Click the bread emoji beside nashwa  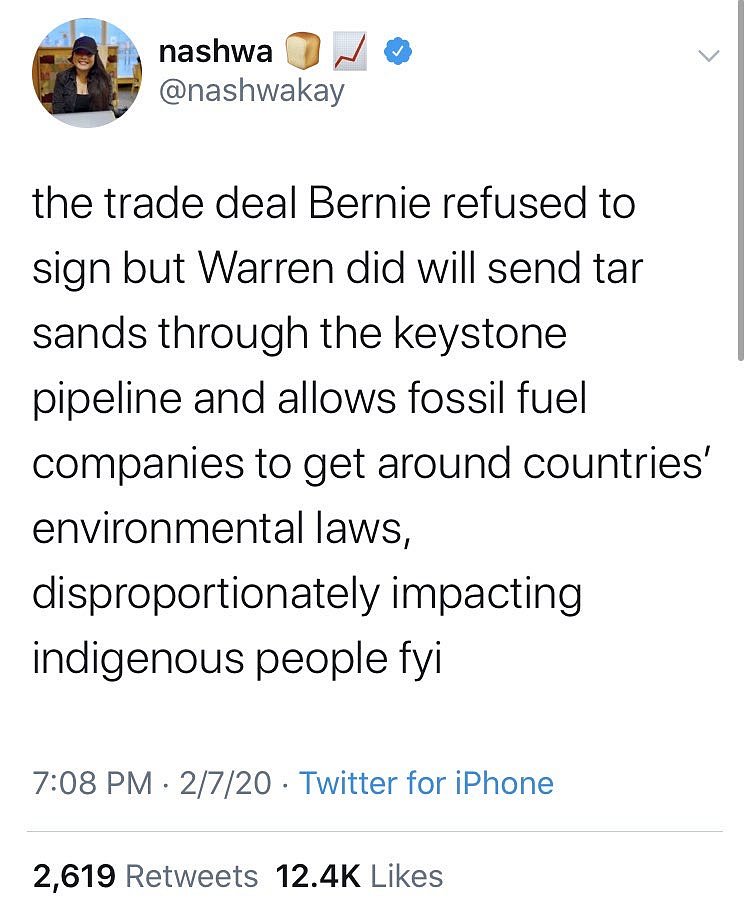pos(303,52)
